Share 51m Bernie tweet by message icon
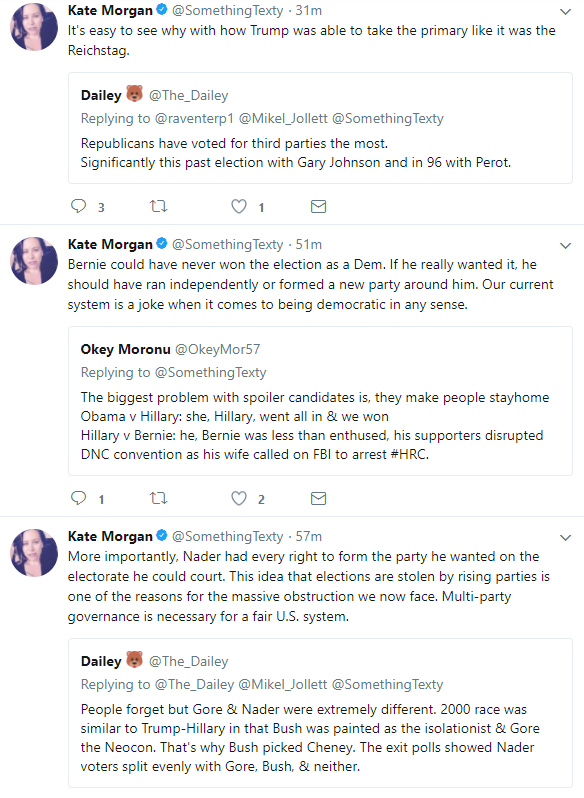Viewport: 584px width, 798px height. (318, 498)
